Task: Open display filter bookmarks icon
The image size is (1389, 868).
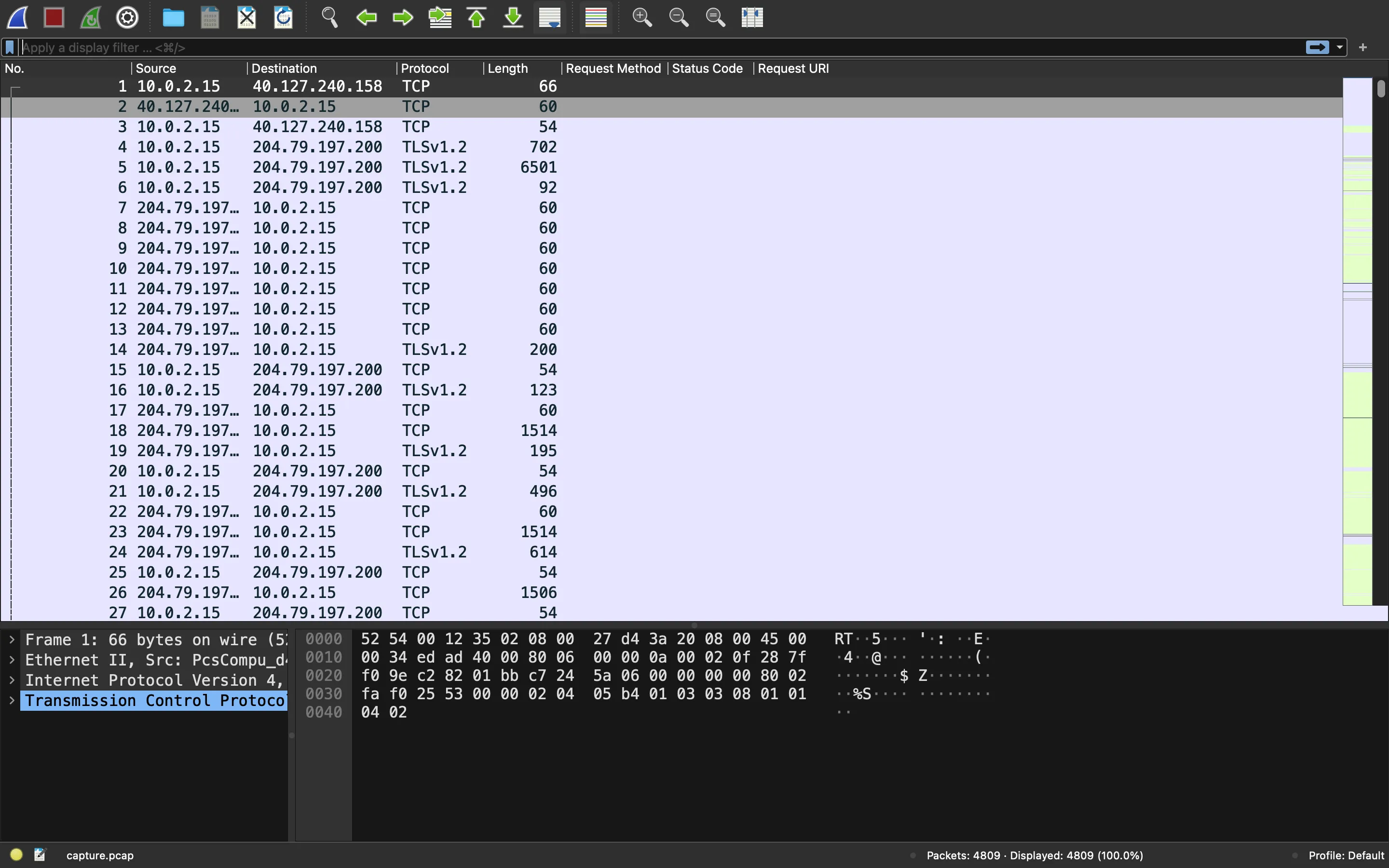Action: click(10, 48)
